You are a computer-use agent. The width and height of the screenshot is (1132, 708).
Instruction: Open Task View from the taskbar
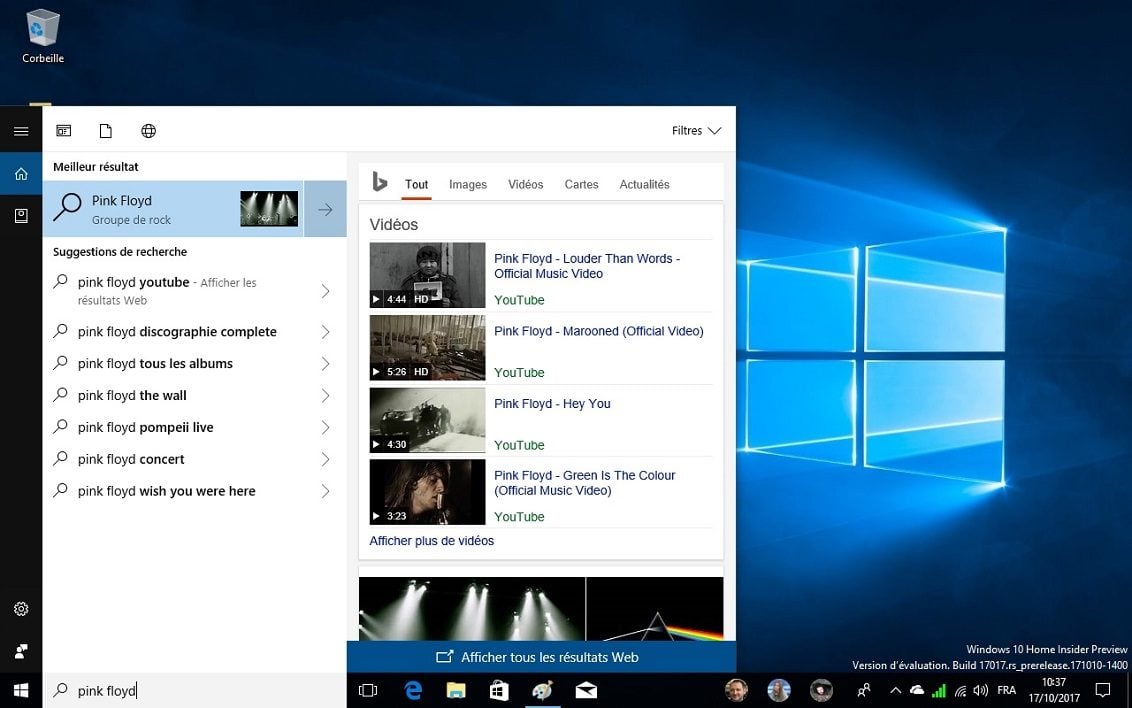(368, 691)
